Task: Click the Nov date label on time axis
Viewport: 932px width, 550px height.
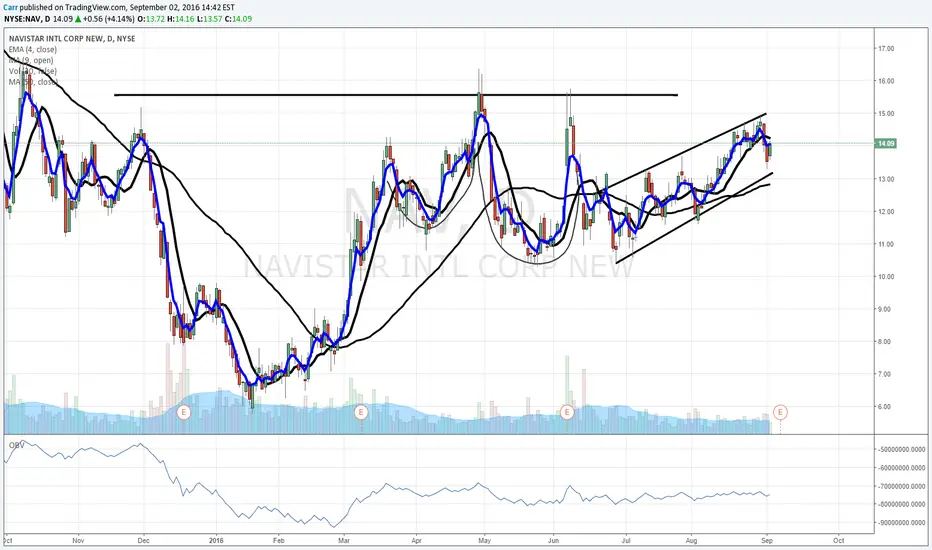Action: coord(78,541)
